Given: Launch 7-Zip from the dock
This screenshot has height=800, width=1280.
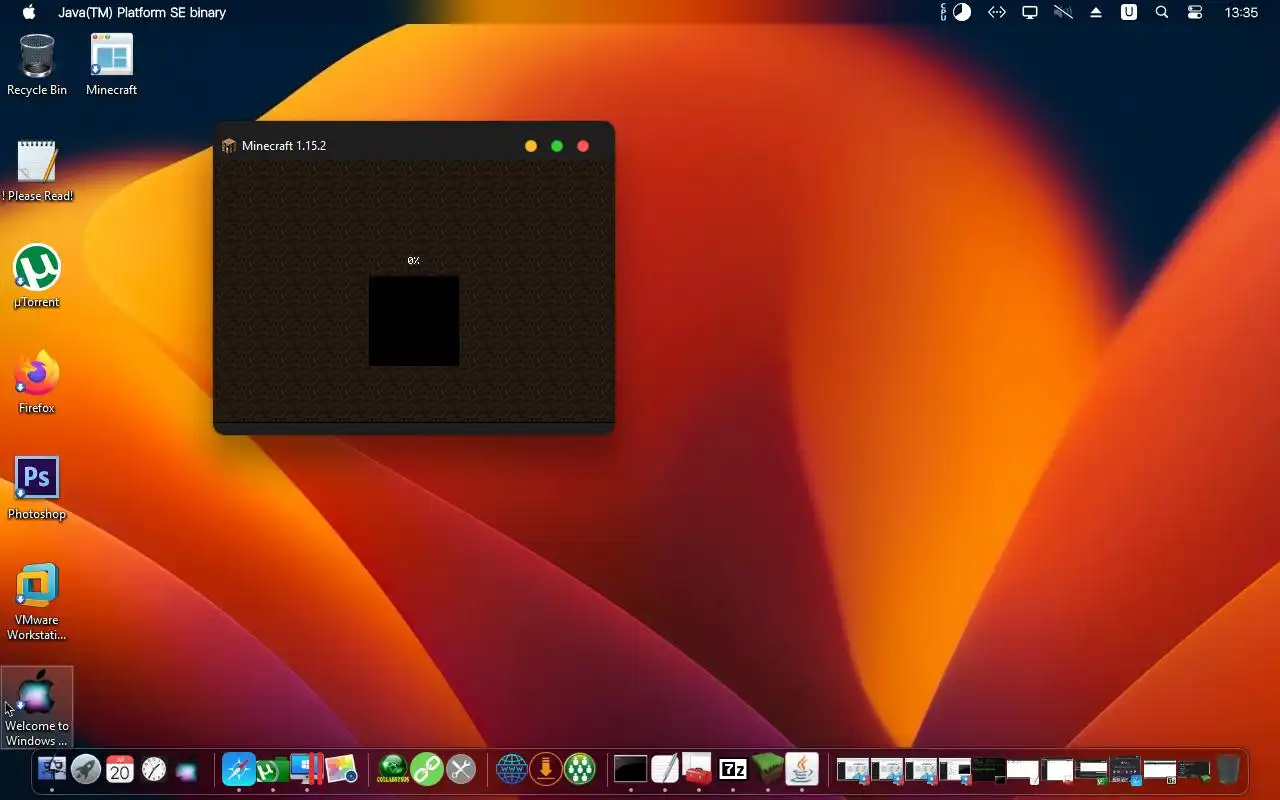Looking at the screenshot, I should 733,769.
